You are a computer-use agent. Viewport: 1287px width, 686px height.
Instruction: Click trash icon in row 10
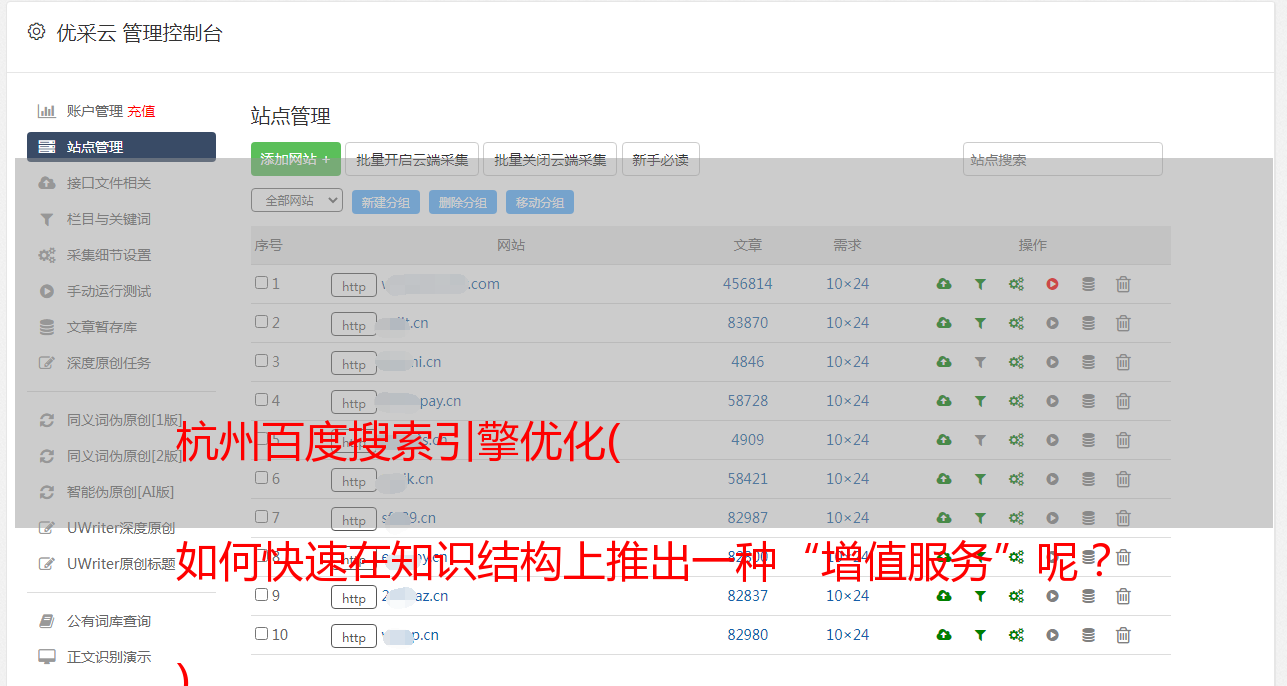point(1123,635)
